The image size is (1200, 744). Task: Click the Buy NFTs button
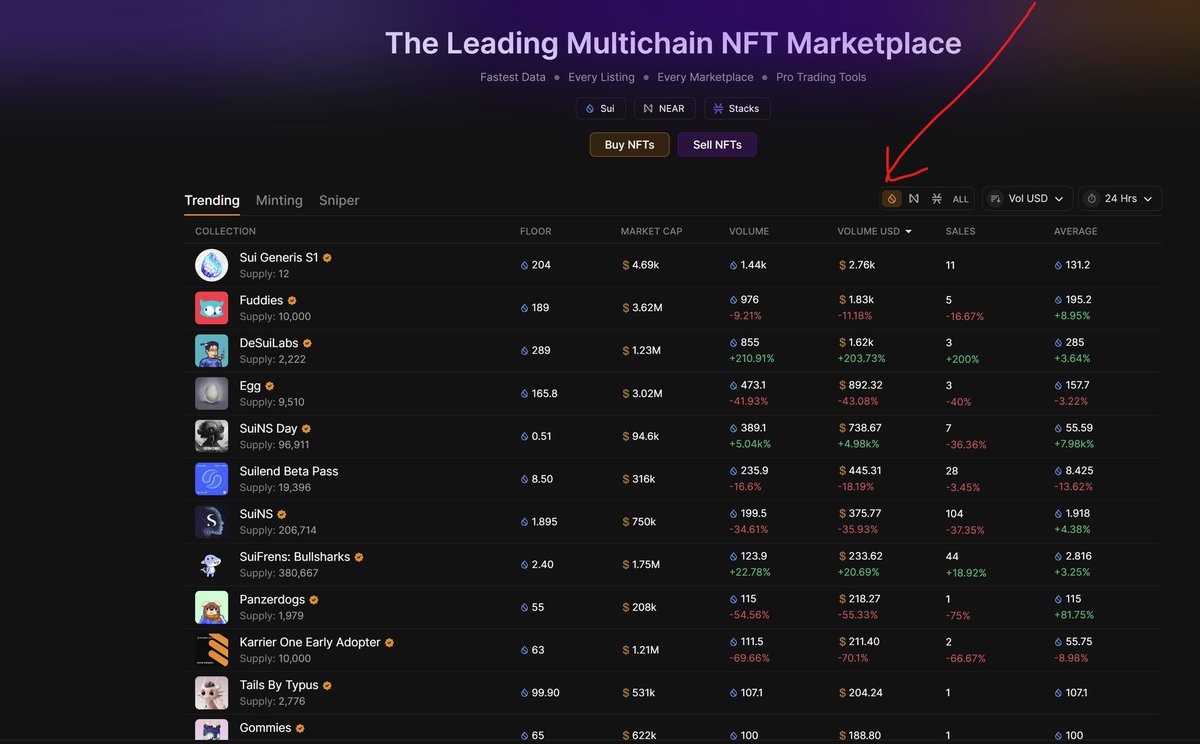click(x=629, y=145)
